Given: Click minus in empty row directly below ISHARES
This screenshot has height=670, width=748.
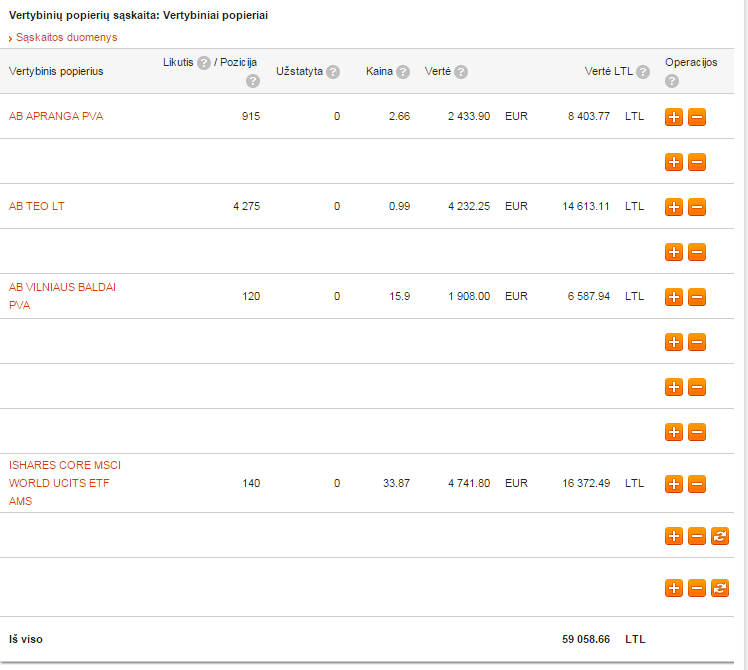Looking at the screenshot, I should (696, 536).
